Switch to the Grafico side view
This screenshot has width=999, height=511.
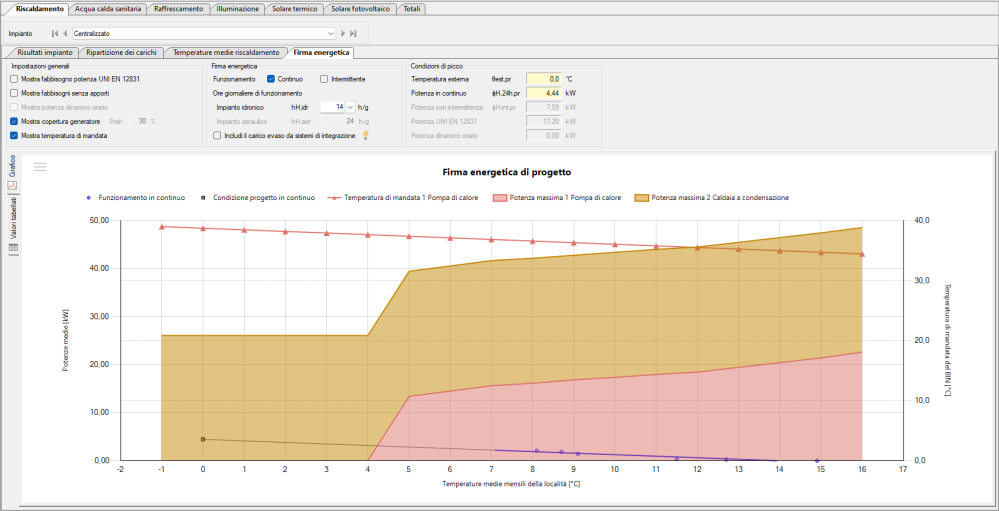(x=12, y=173)
